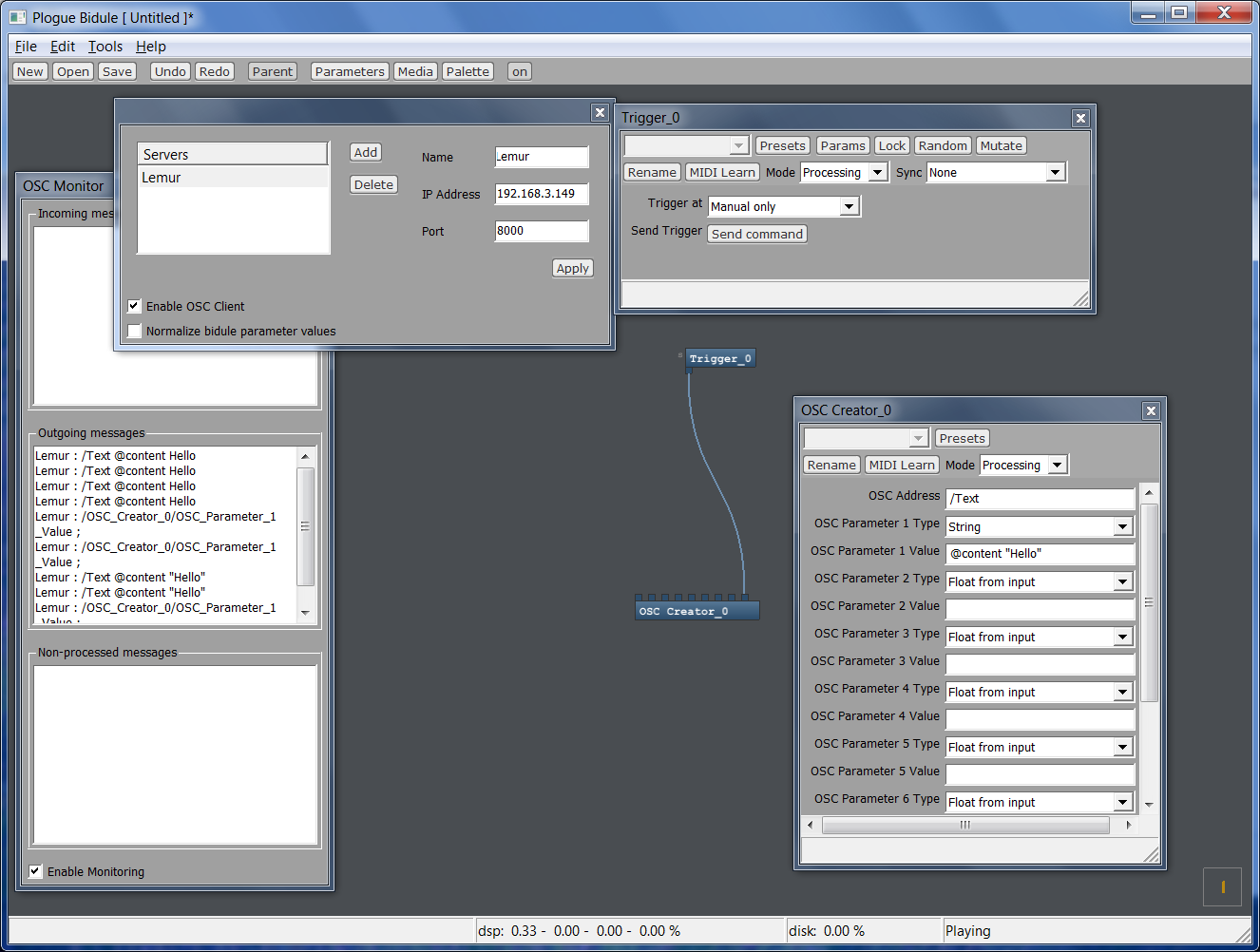
Task: Select the Lemur server in Servers list
Action: (x=233, y=178)
